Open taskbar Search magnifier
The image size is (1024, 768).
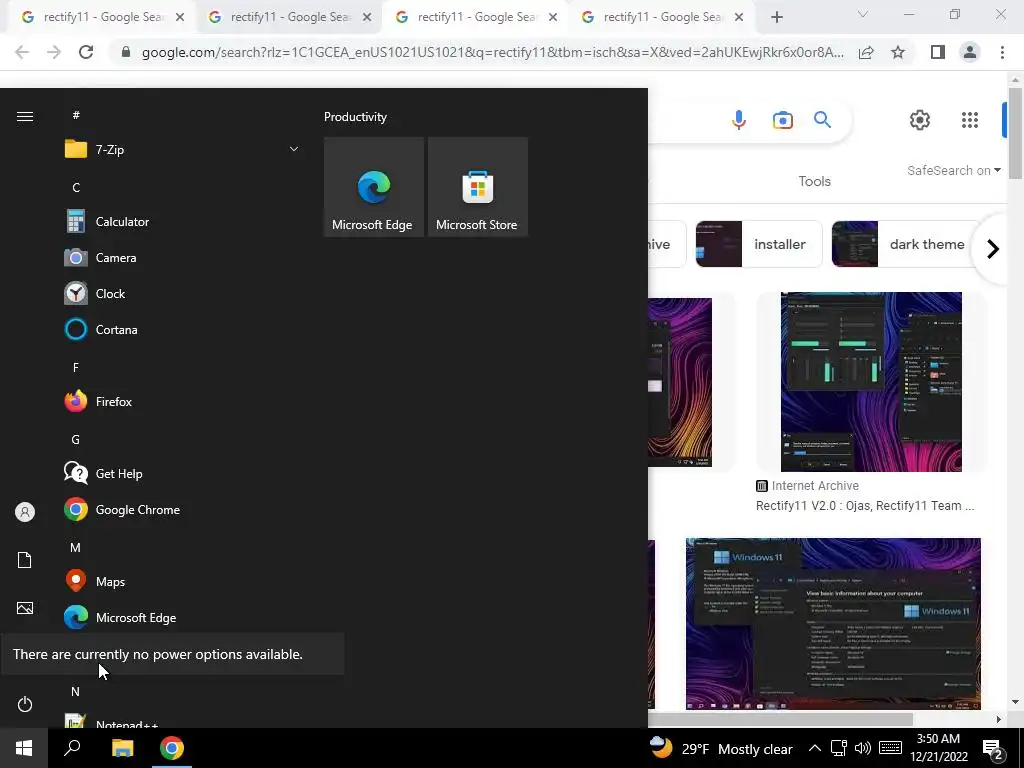(72, 748)
